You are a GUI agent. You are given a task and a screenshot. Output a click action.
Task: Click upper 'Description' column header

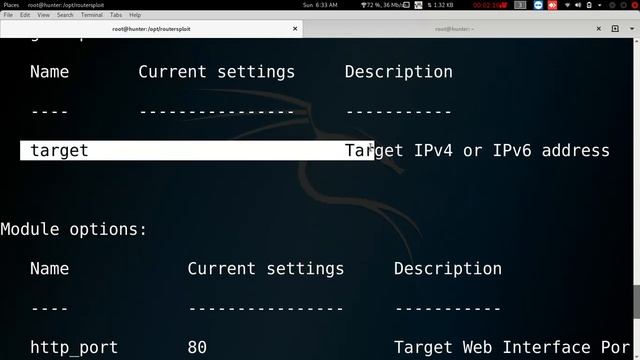click(399, 72)
